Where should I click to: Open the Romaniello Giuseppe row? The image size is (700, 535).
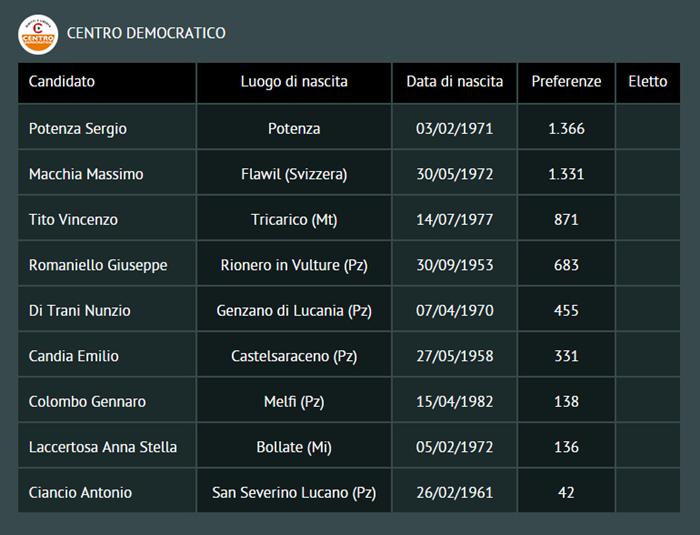click(98, 265)
